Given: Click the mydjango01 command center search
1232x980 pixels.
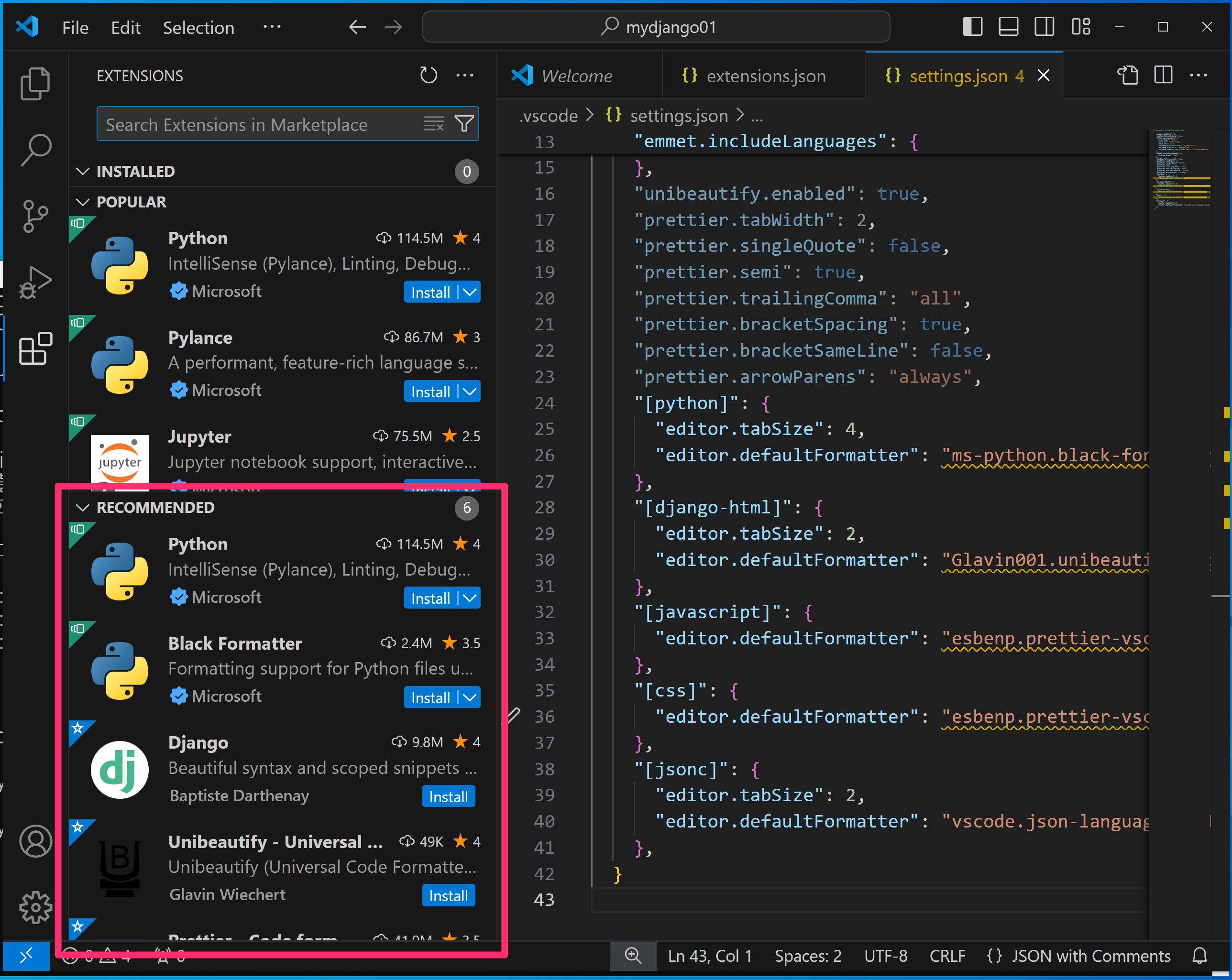Looking at the screenshot, I should (656, 27).
